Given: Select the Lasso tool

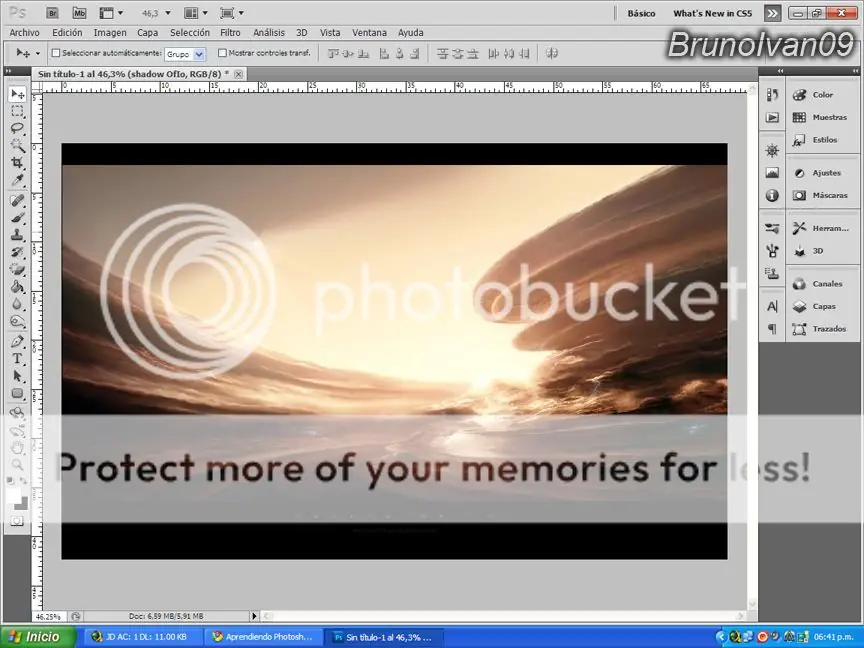Looking at the screenshot, I should point(17,129).
